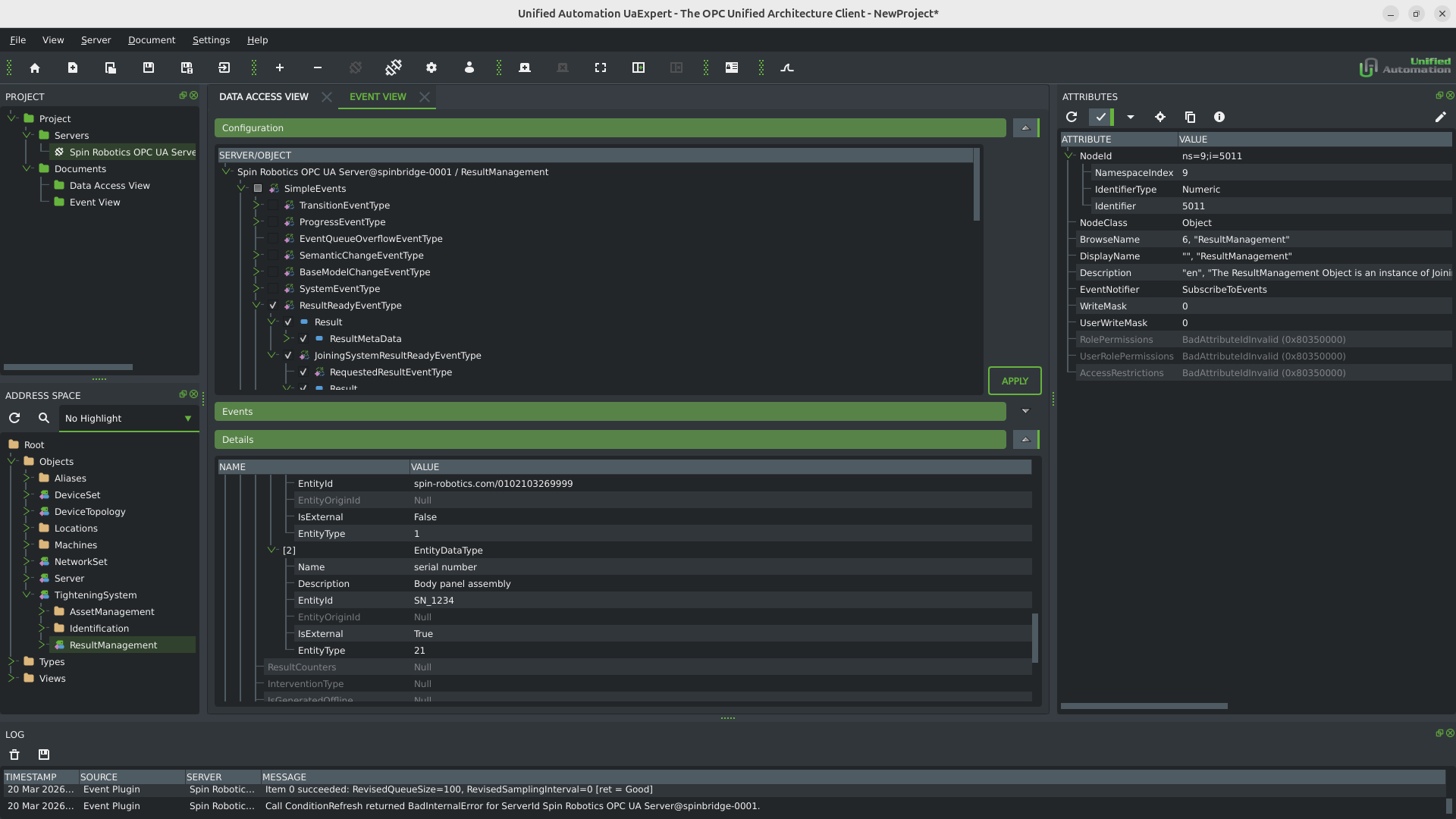
Task: Click the split document view icon
Action: click(x=639, y=68)
